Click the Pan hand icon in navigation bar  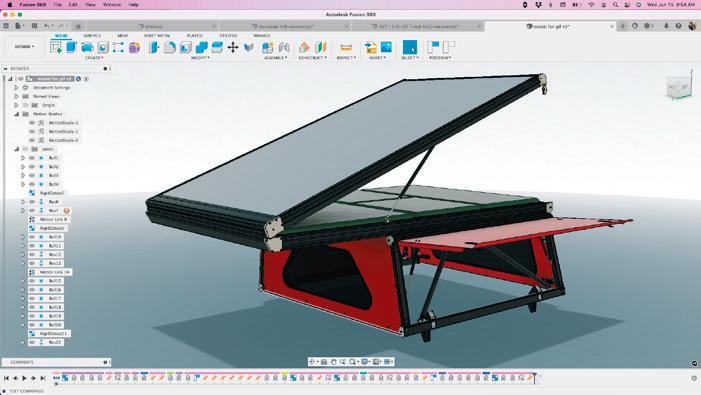[334, 361]
